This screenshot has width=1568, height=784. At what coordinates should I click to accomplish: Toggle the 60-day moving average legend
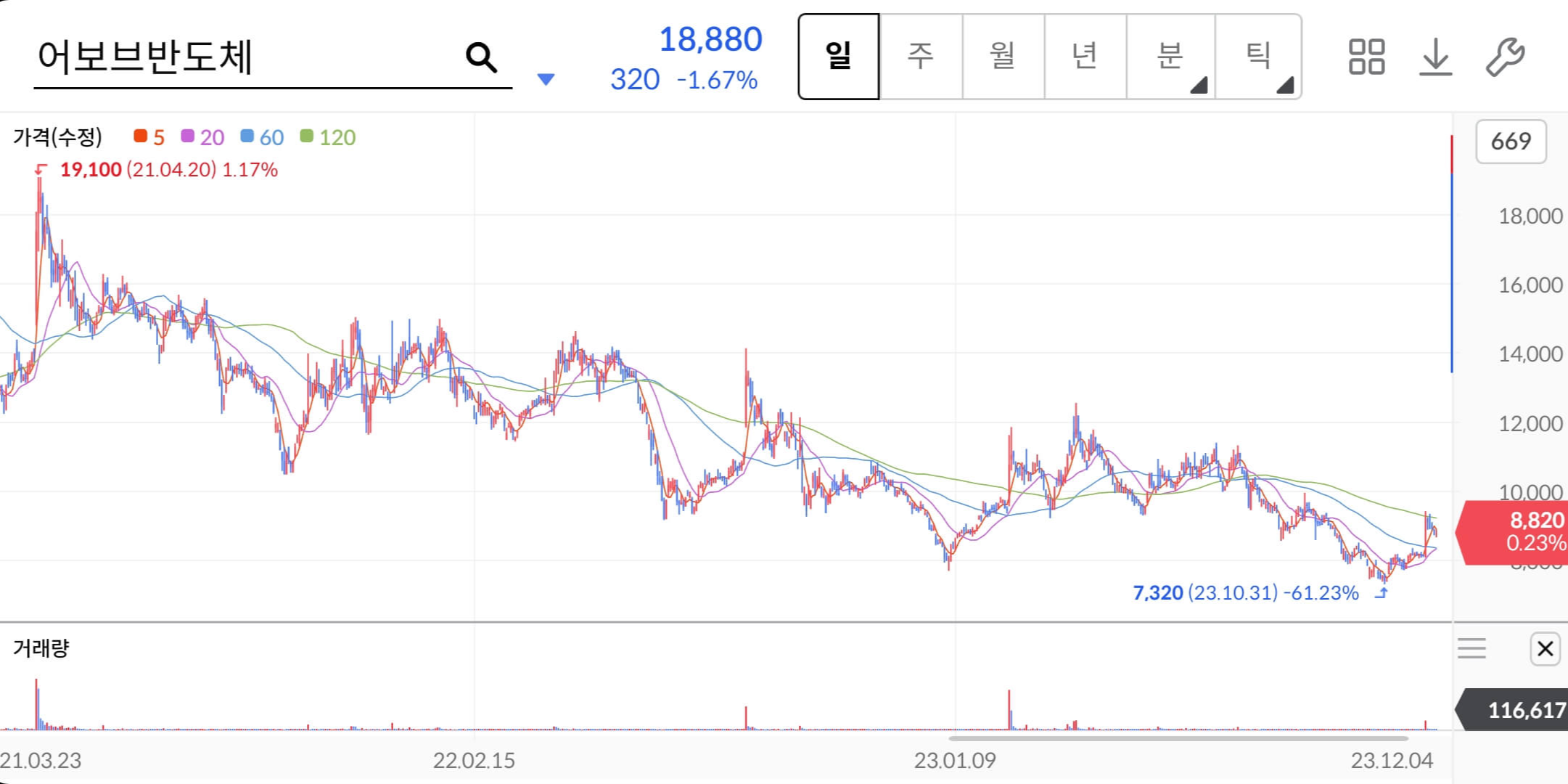click(261, 137)
